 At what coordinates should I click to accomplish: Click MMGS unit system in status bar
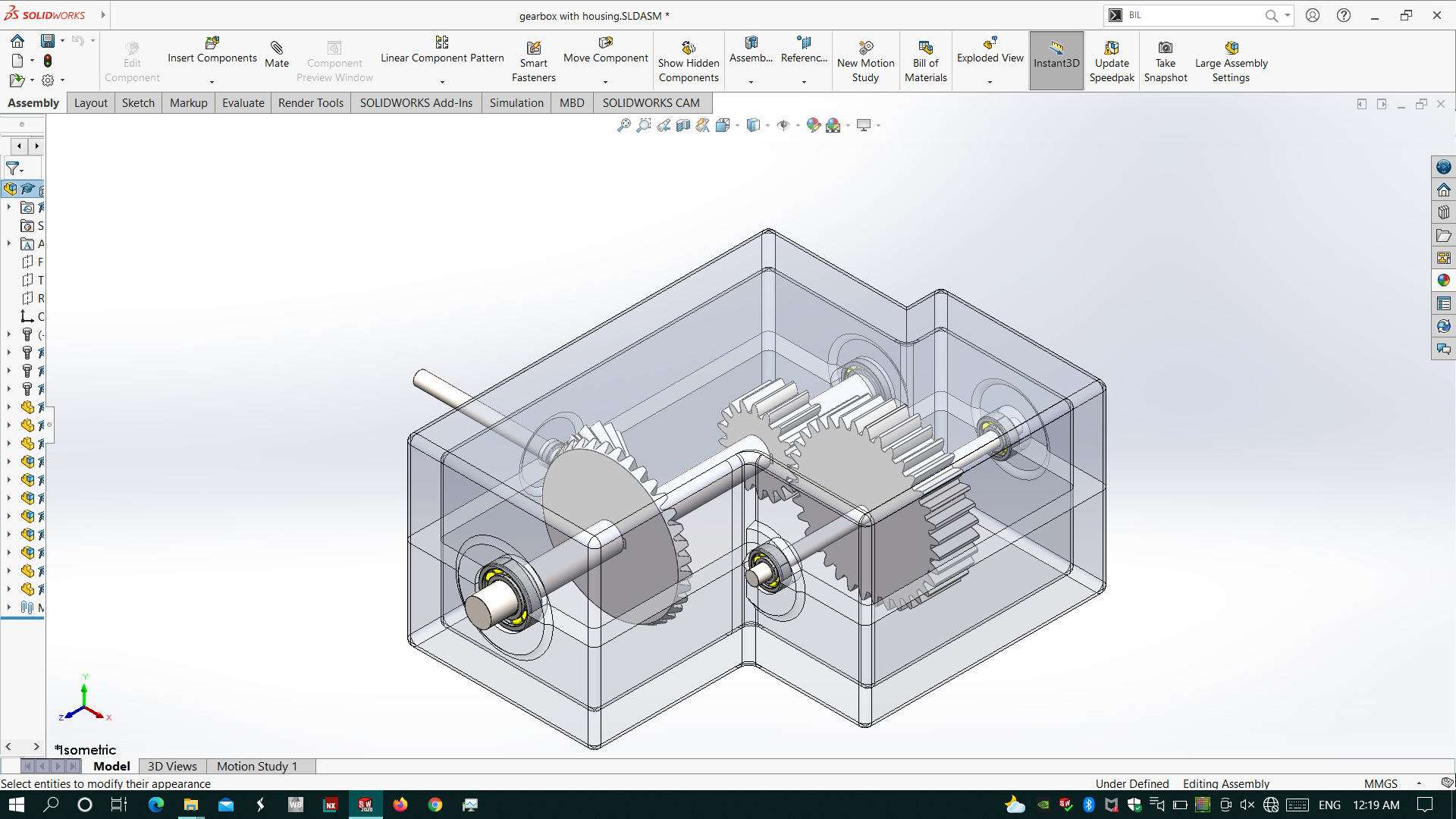coord(1380,783)
